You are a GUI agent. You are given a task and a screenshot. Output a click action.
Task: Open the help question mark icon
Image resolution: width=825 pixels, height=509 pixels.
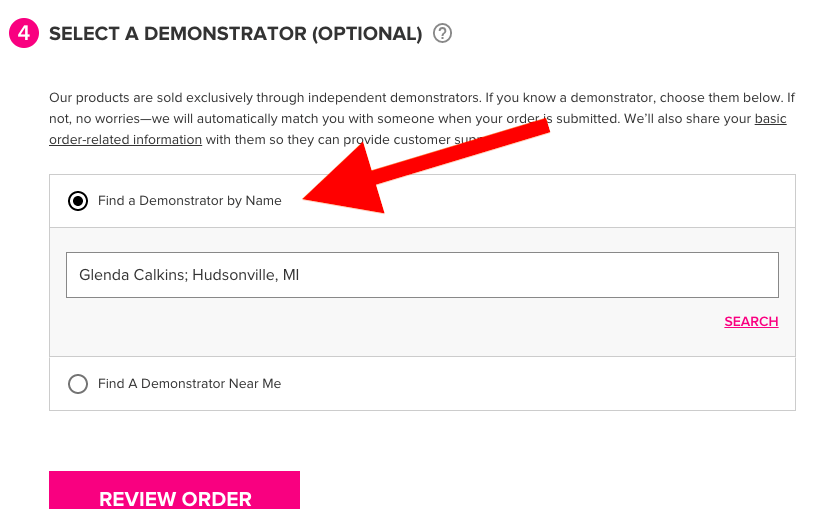click(x=442, y=33)
